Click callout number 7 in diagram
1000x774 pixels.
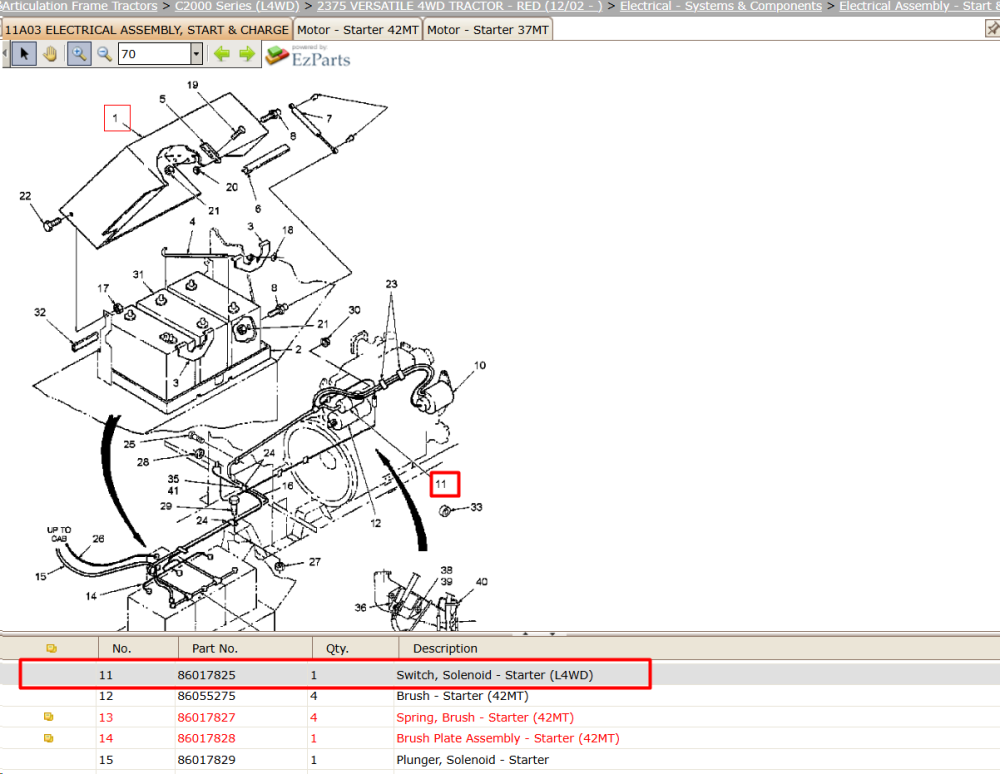[329, 119]
